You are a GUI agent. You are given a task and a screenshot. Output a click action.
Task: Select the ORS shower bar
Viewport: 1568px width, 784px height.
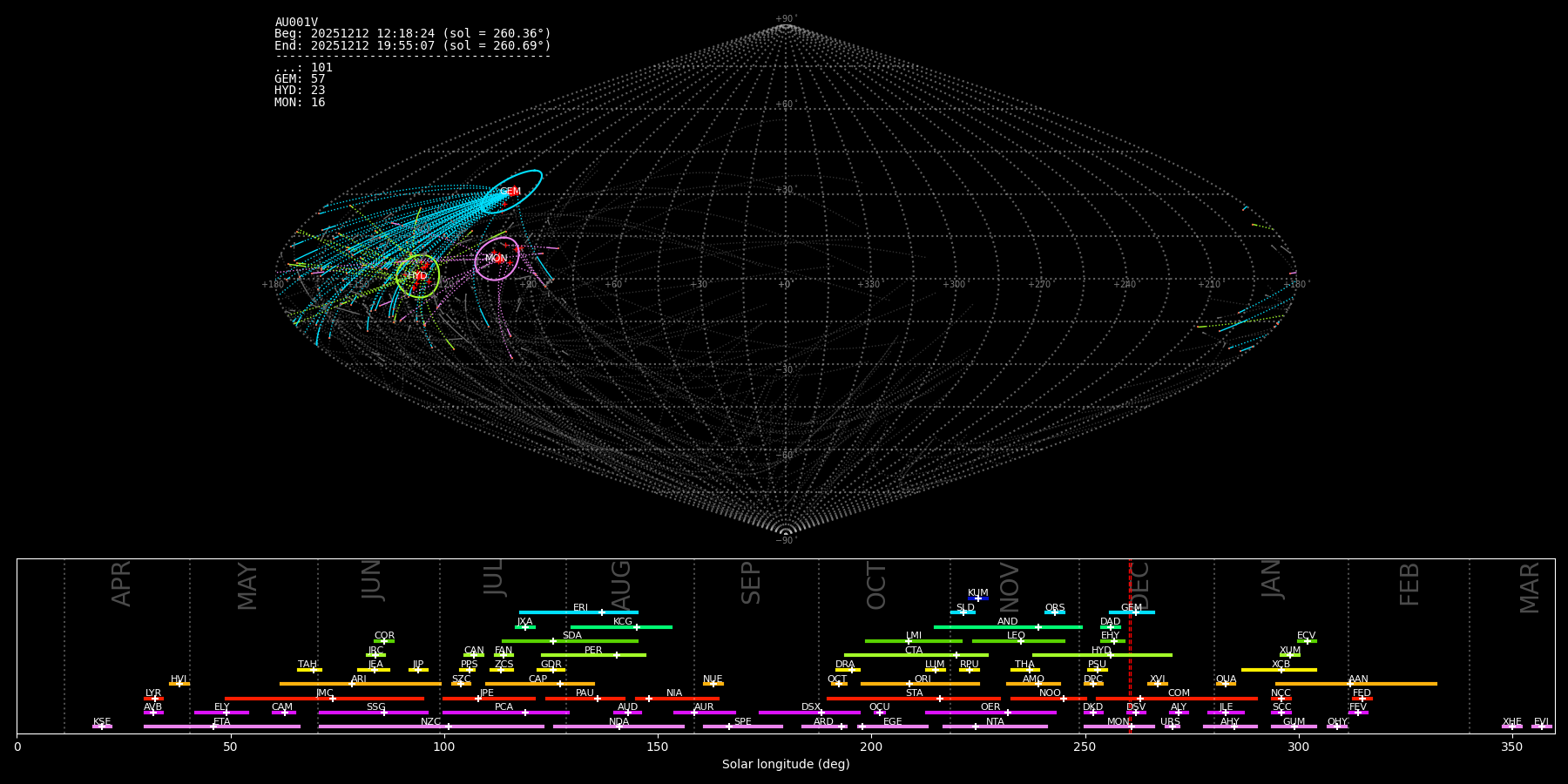pos(1055,612)
